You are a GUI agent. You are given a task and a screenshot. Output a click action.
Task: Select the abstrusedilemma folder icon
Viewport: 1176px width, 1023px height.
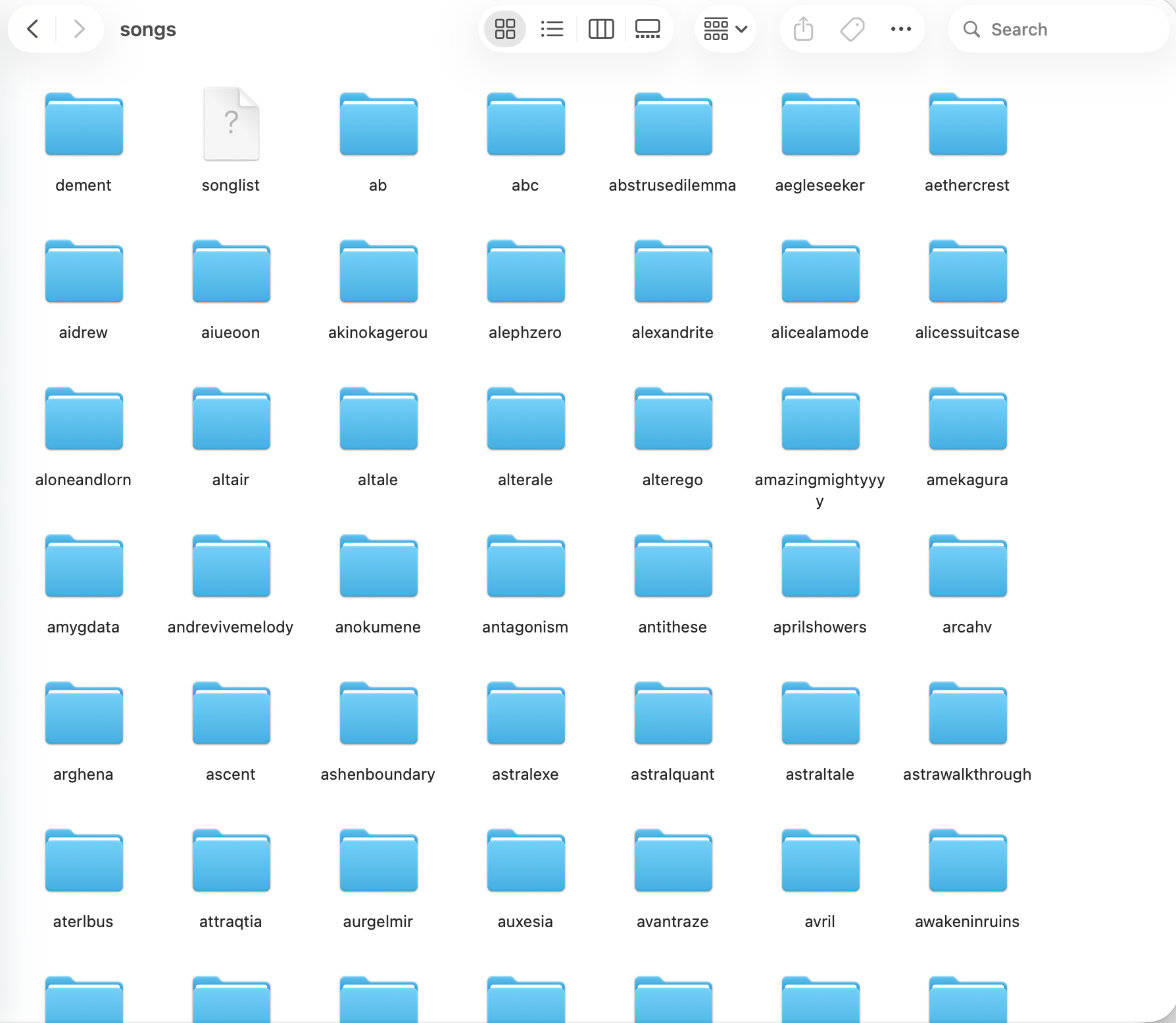pos(674,124)
